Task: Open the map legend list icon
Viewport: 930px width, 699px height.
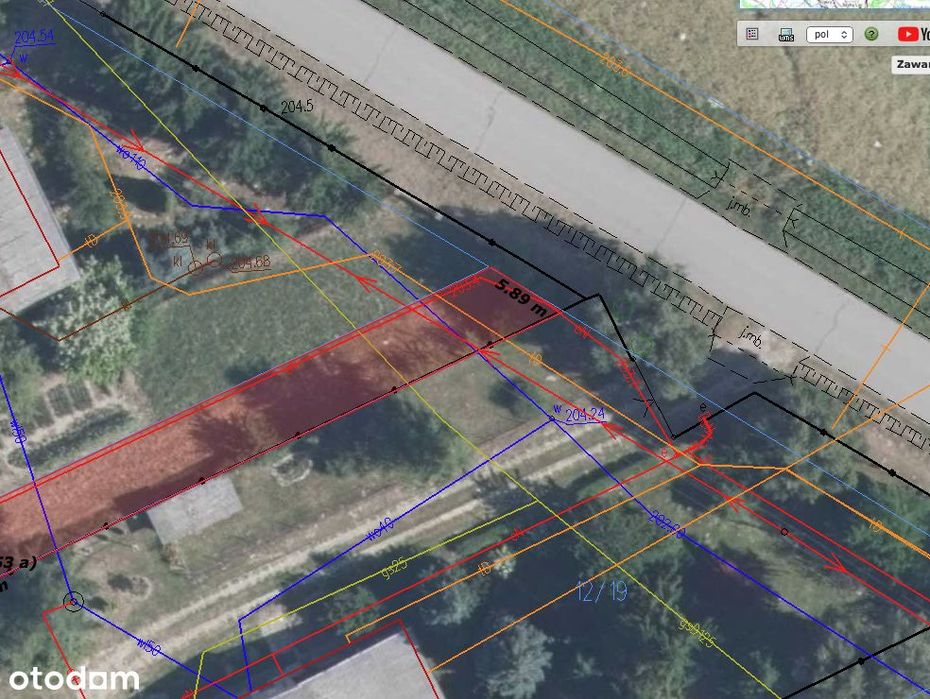Action: click(x=752, y=34)
